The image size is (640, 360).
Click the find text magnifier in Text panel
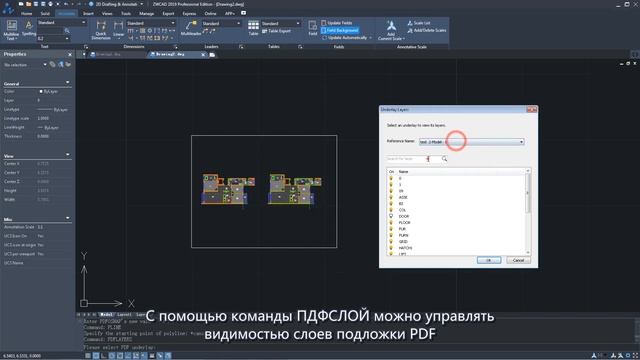click(x=67, y=31)
